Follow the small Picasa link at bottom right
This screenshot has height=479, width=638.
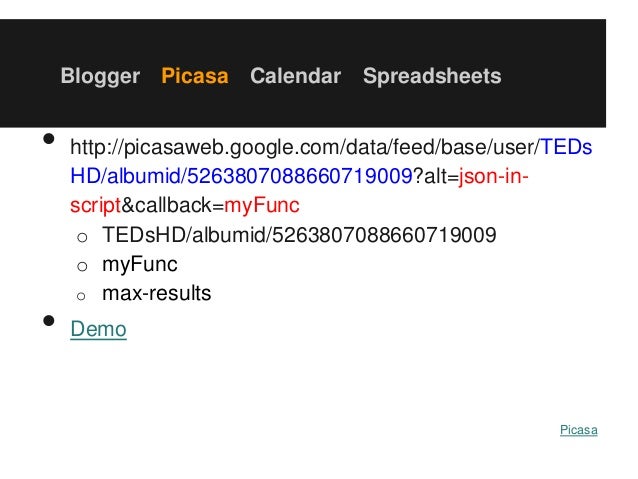coord(578,430)
